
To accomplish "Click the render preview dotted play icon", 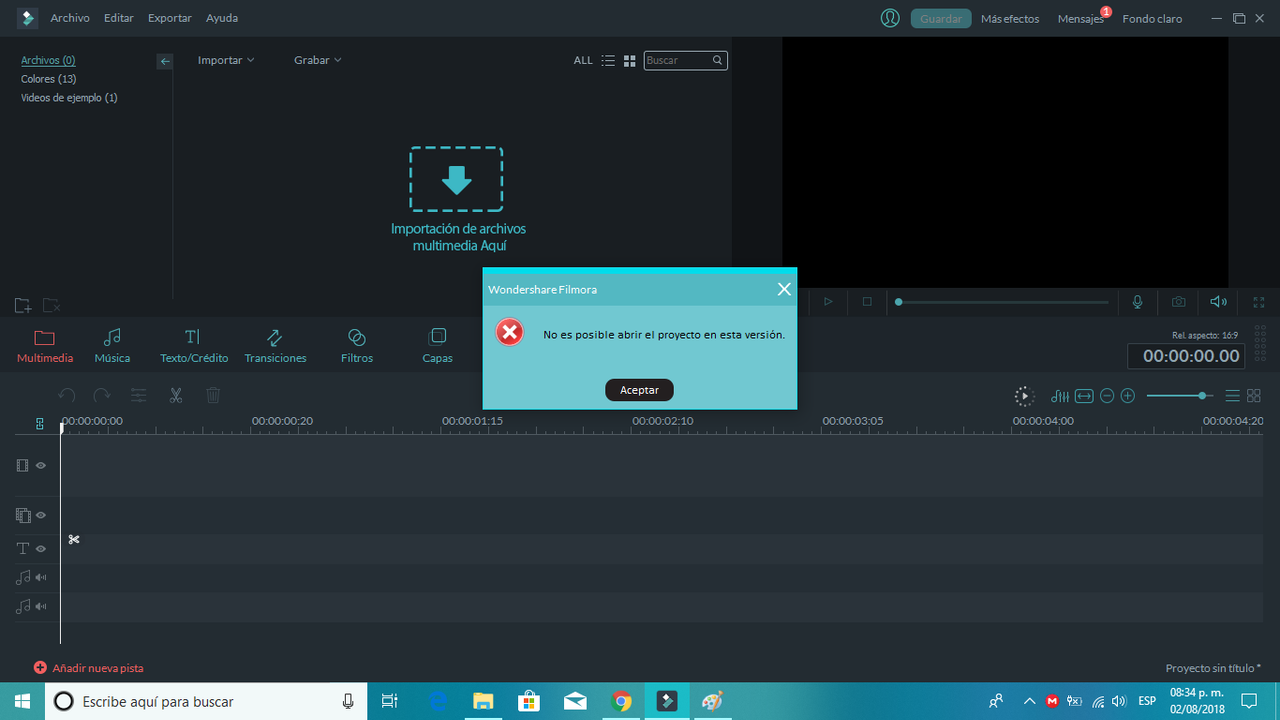I will [x=1024, y=396].
